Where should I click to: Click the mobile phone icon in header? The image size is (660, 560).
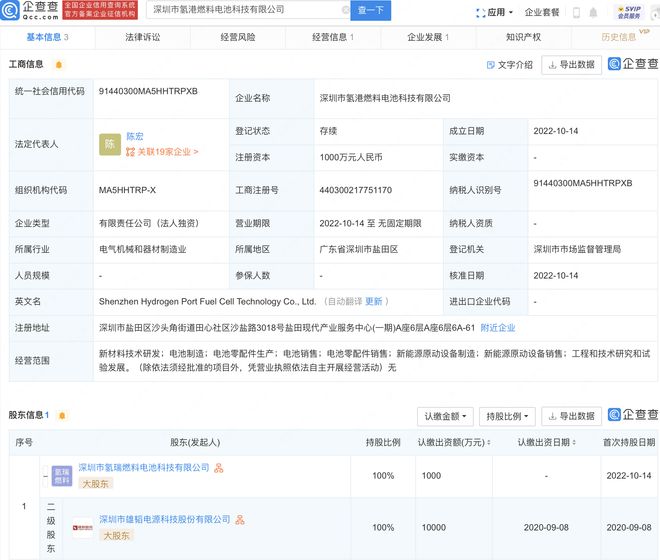(x=577, y=13)
